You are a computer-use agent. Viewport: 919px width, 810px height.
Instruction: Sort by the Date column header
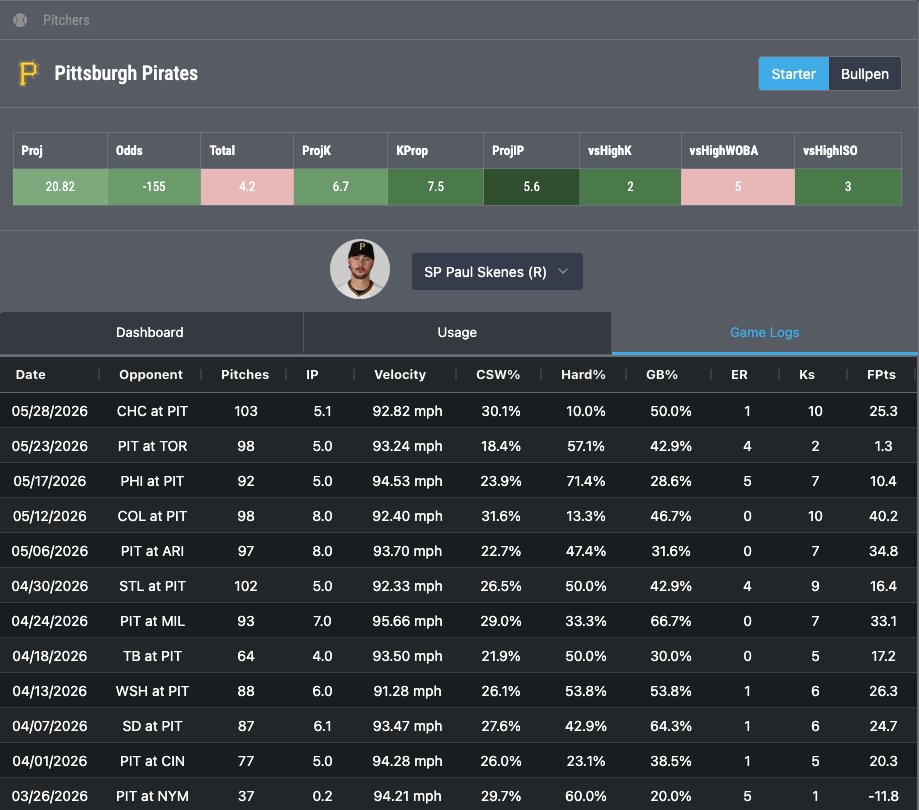[x=30, y=375]
